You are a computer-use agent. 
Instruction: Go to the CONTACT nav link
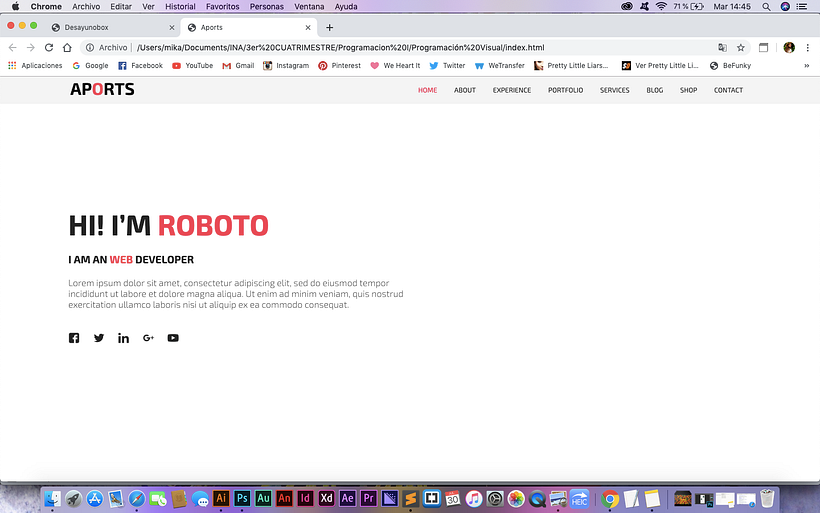click(728, 90)
